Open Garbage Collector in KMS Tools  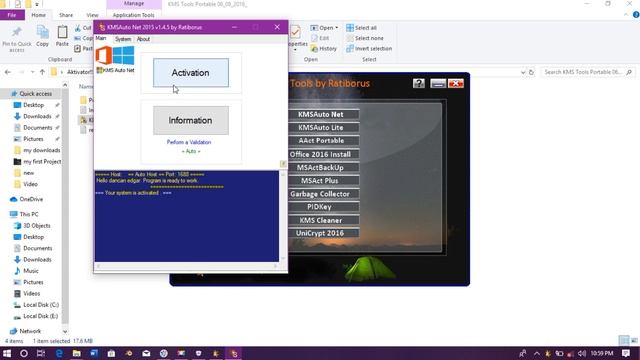[x=320, y=194]
